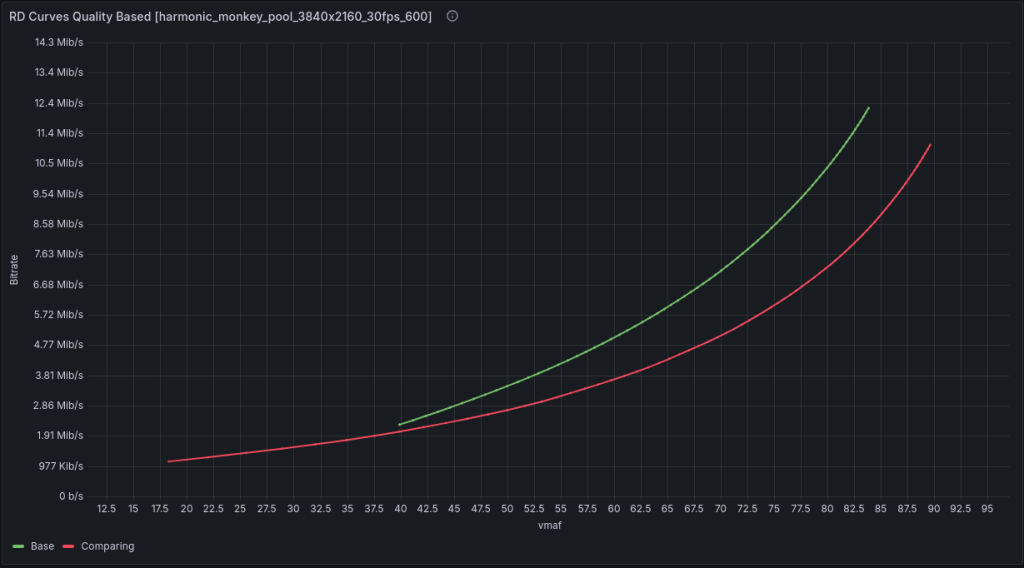Click the upper end of the green Base curve
This screenshot has width=1024, height=568.
tap(868, 108)
